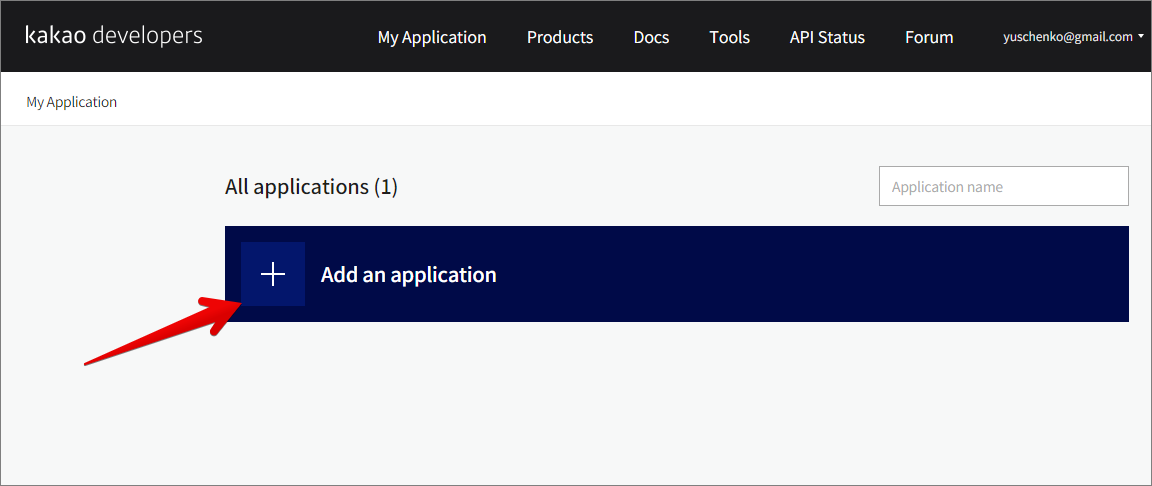Viewport: 1152px width, 486px height.
Task: Click the caret arrow beside the account email
Action: pyautogui.click(x=1141, y=37)
